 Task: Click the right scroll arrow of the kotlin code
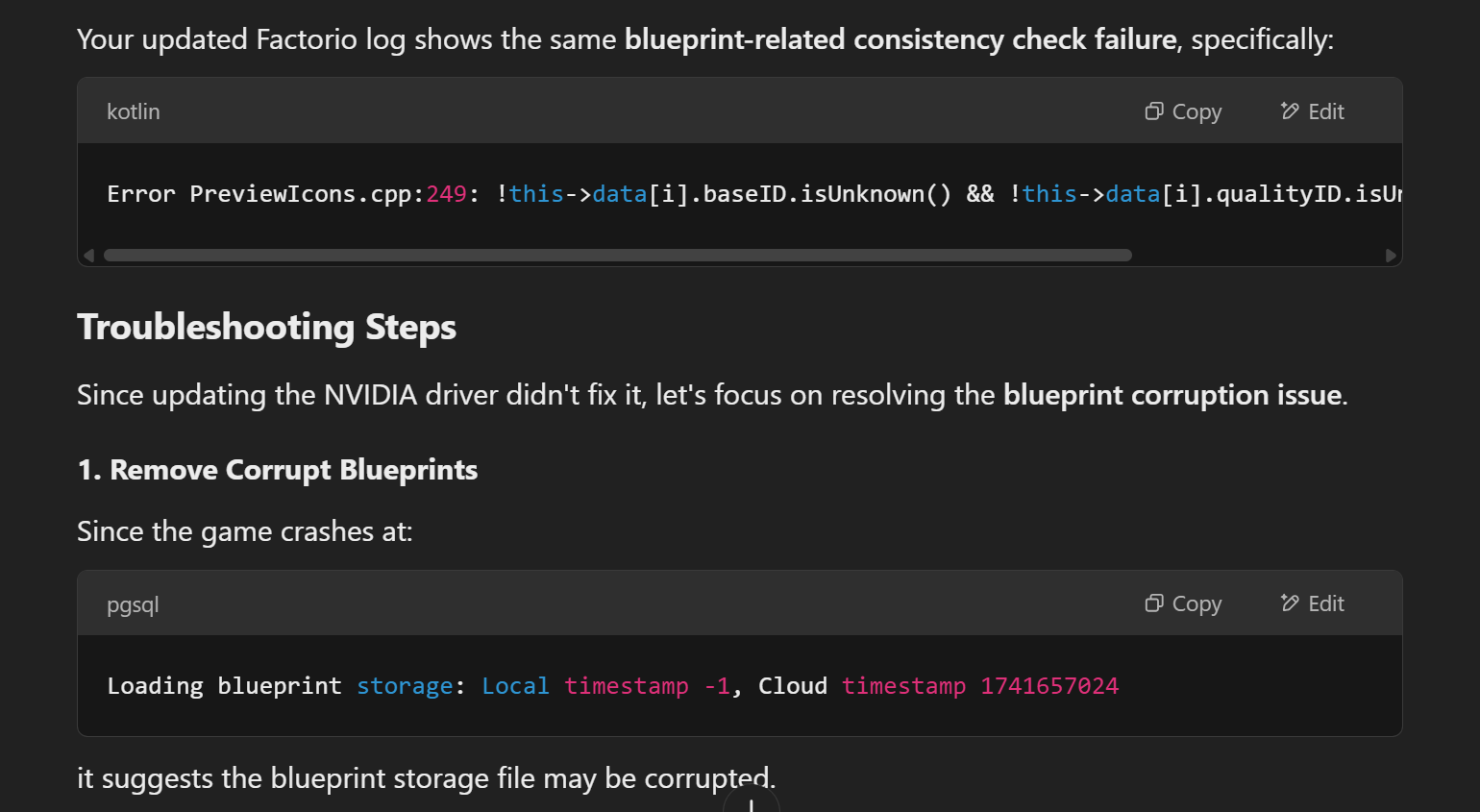[1390, 256]
